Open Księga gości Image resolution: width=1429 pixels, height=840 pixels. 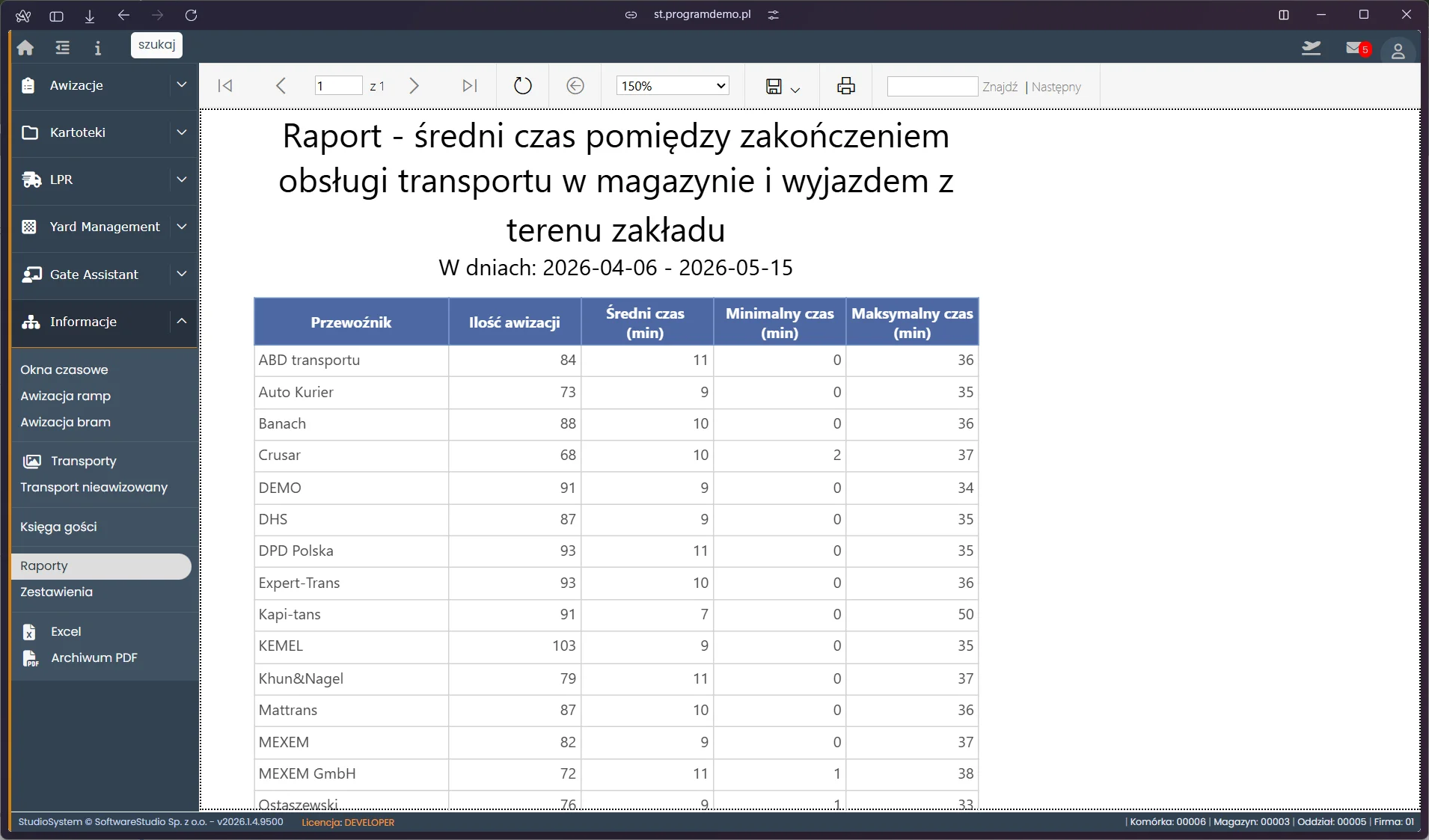[59, 527]
